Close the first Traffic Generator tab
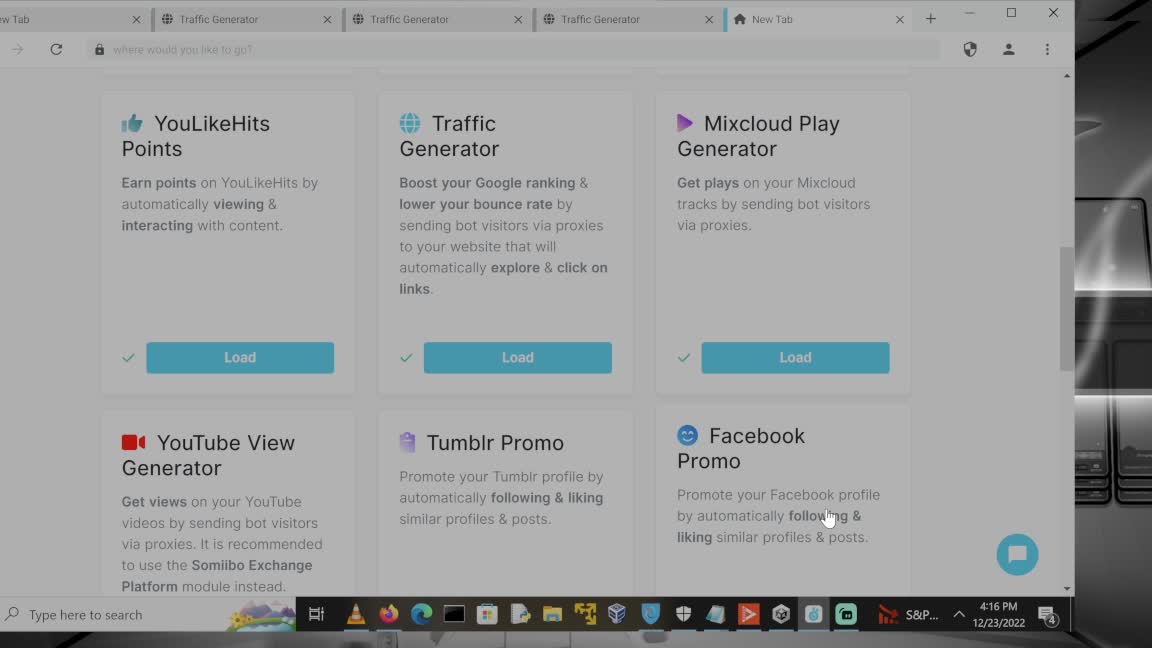 click(x=327, y=20)
